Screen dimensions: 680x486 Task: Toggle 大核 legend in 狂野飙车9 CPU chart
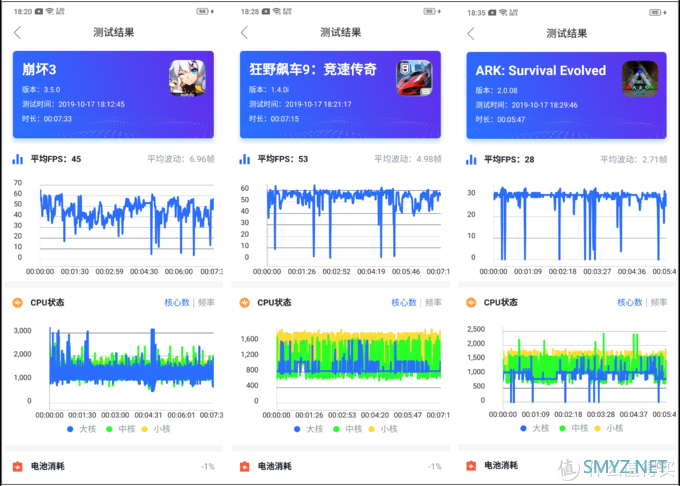click(x=308, y=429)
